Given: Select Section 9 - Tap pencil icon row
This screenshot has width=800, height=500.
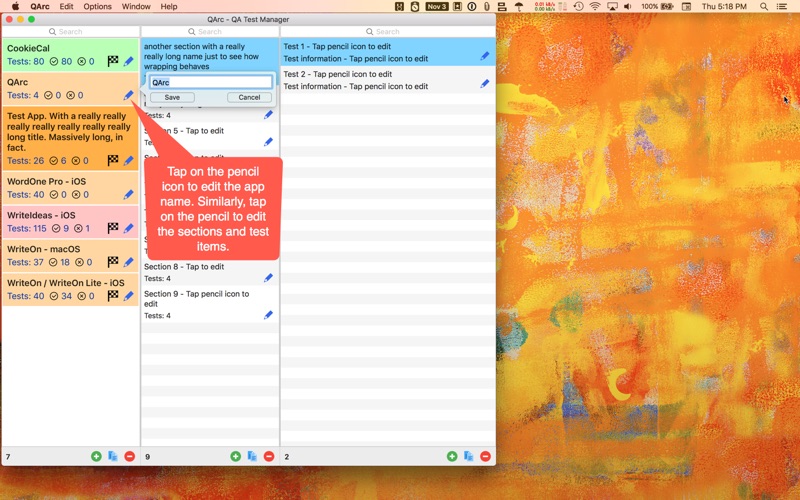Looking at the screenshot, I should coord(210,305).
